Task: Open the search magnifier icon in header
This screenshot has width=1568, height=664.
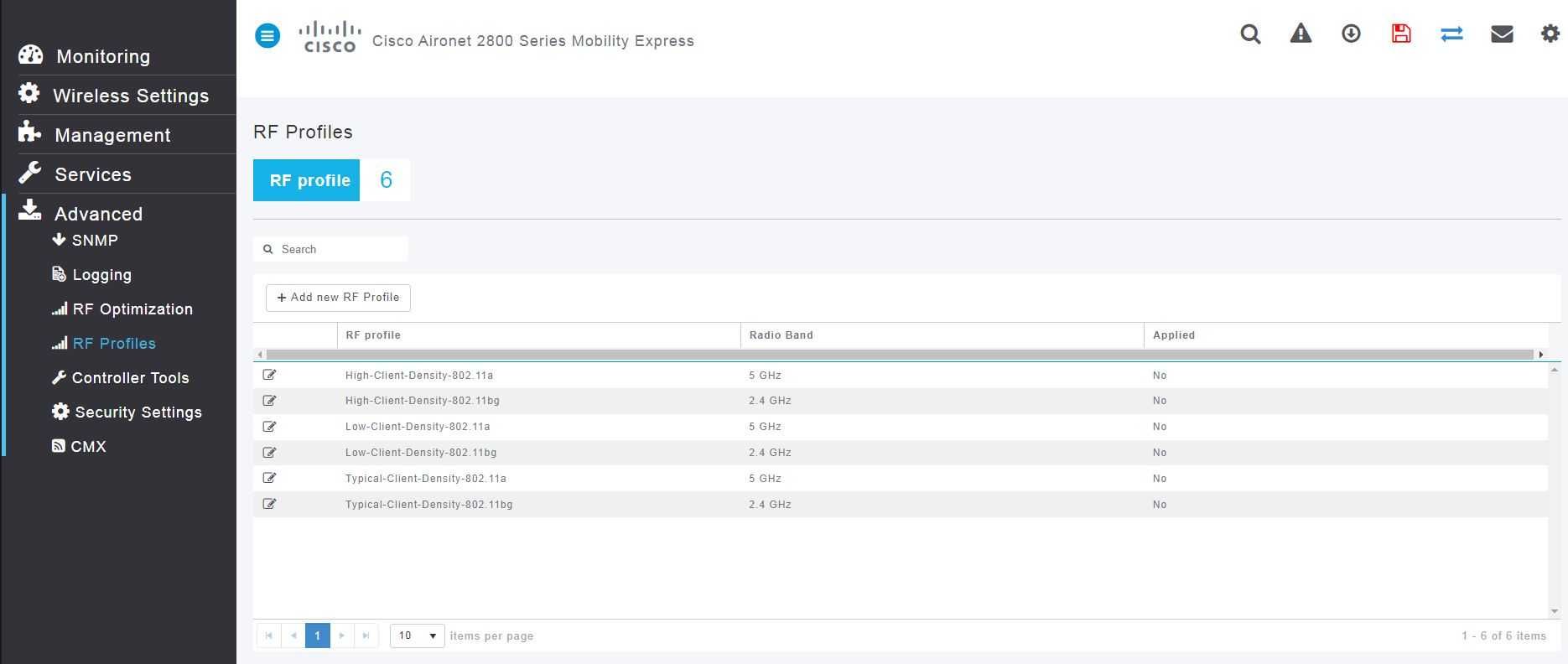Action: tap(1250, 34)
